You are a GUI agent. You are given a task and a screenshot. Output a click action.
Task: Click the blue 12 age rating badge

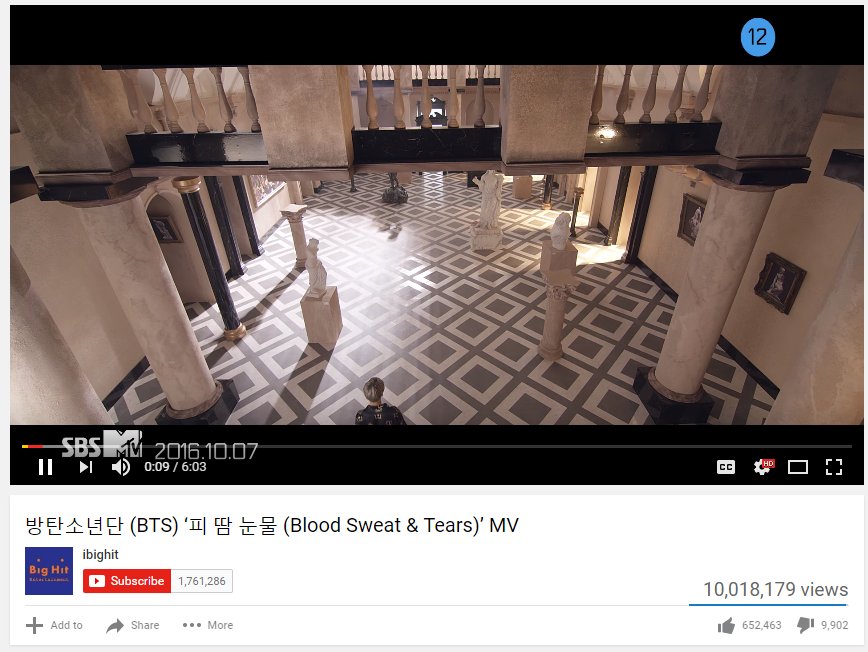click(757, 37)
